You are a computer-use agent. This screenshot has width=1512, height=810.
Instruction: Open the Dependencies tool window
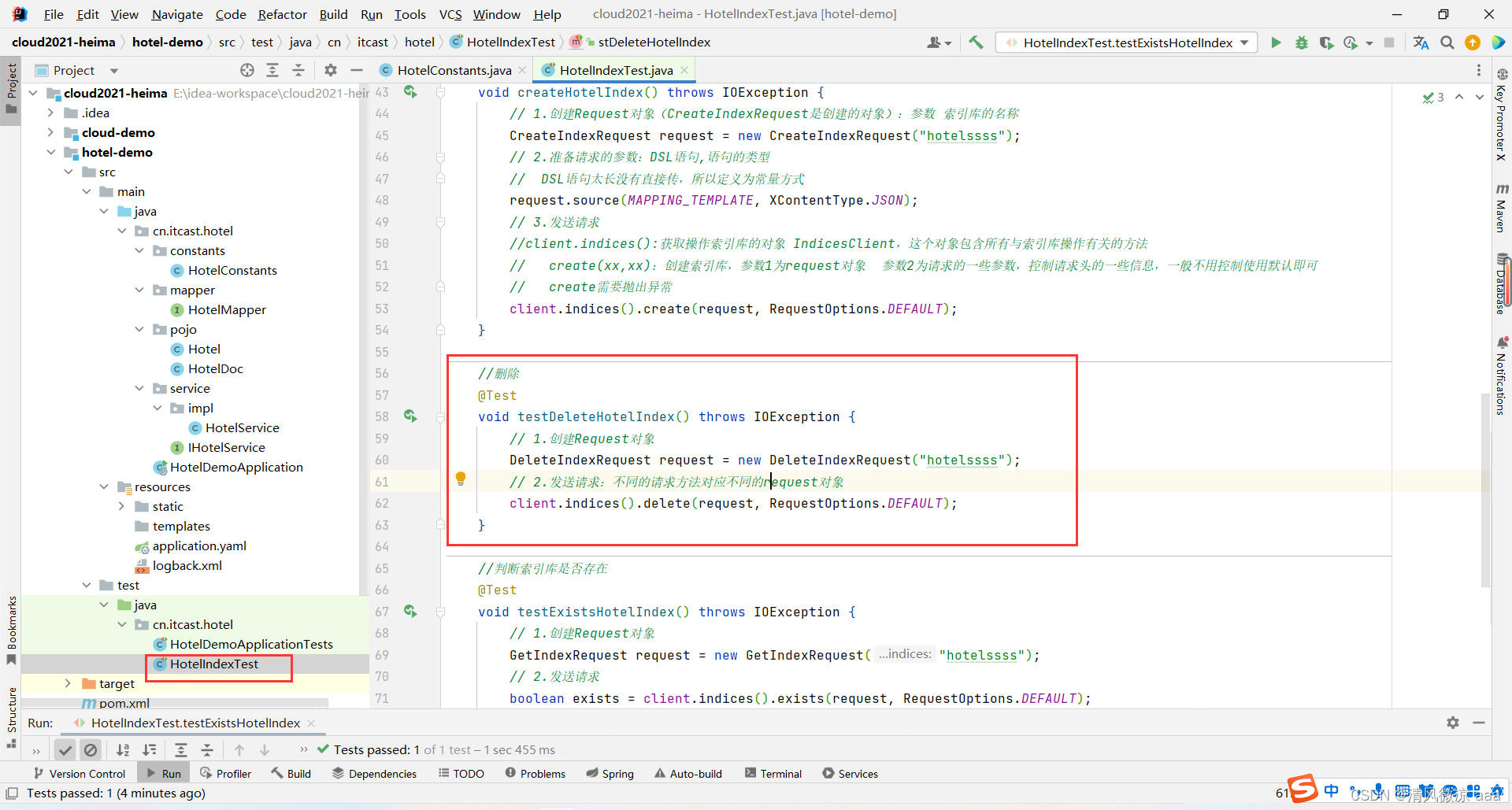(x=374, y=774)
